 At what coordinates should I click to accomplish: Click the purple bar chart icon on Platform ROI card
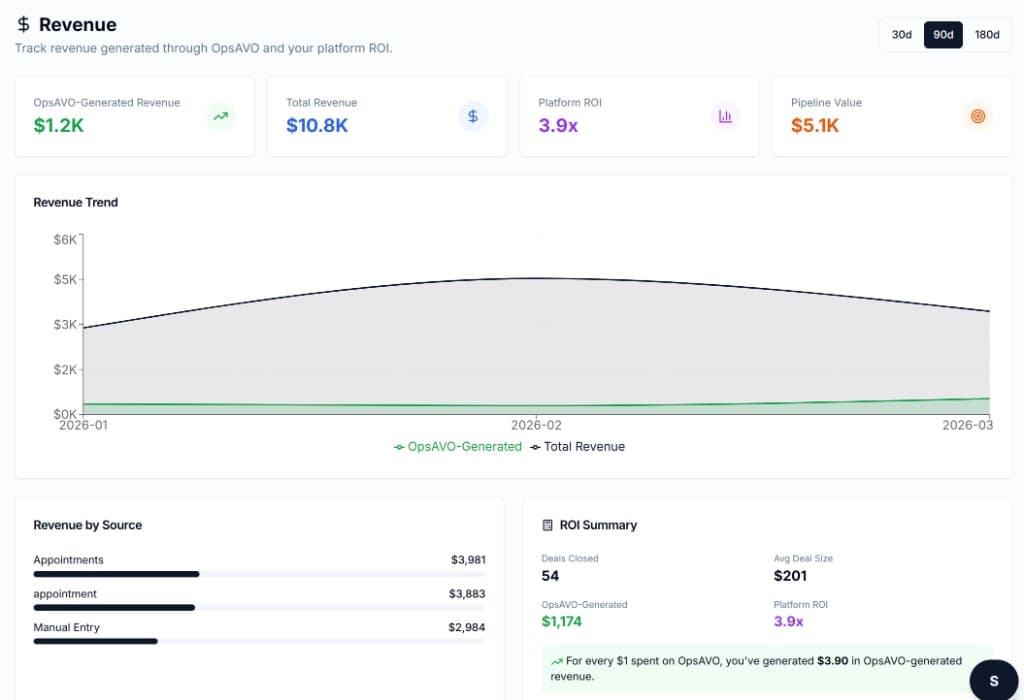(x=726, y=116)
